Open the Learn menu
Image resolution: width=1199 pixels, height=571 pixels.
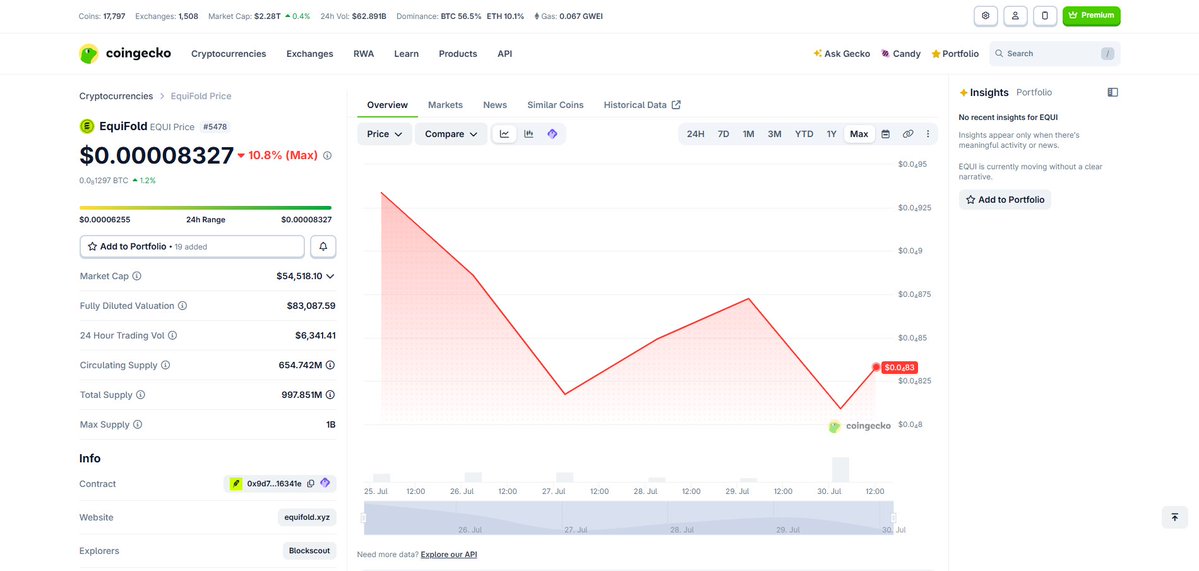406,54
